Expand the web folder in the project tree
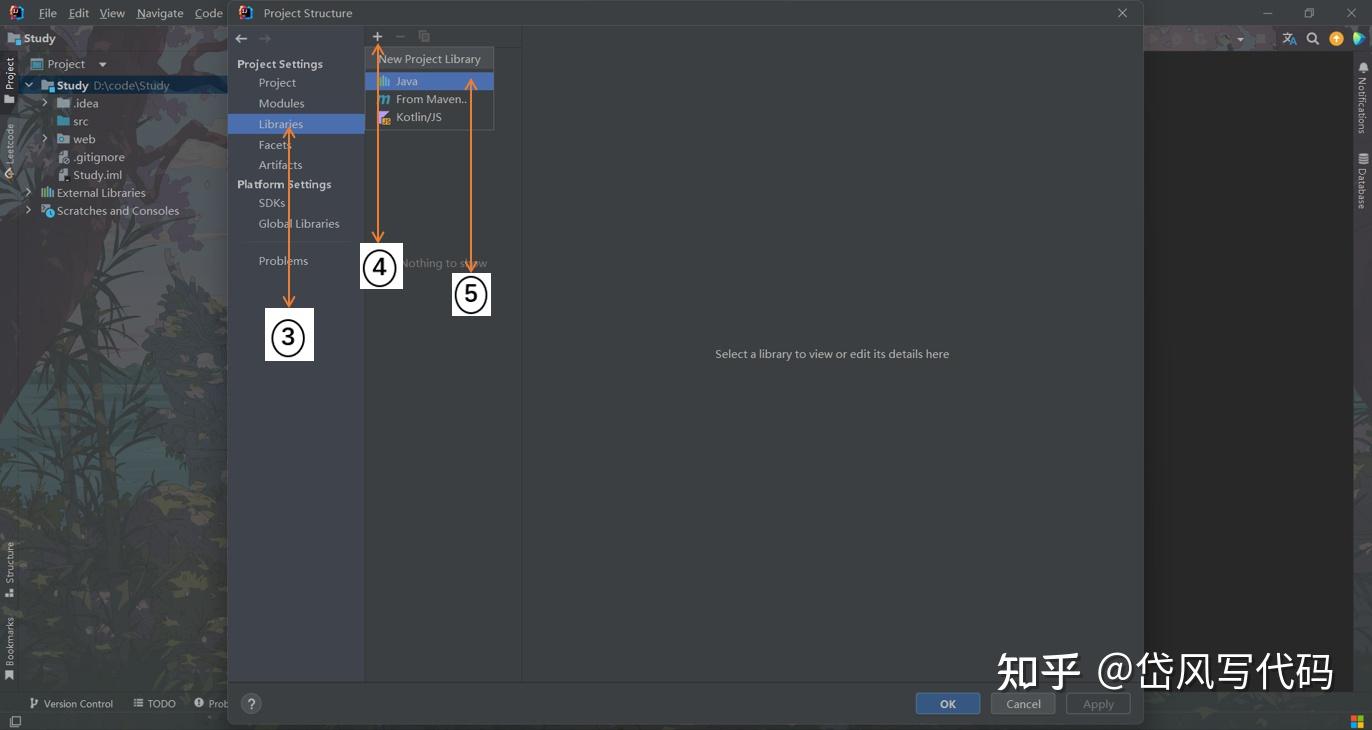The image size is (1372, 730). click(x=44, y=139)
